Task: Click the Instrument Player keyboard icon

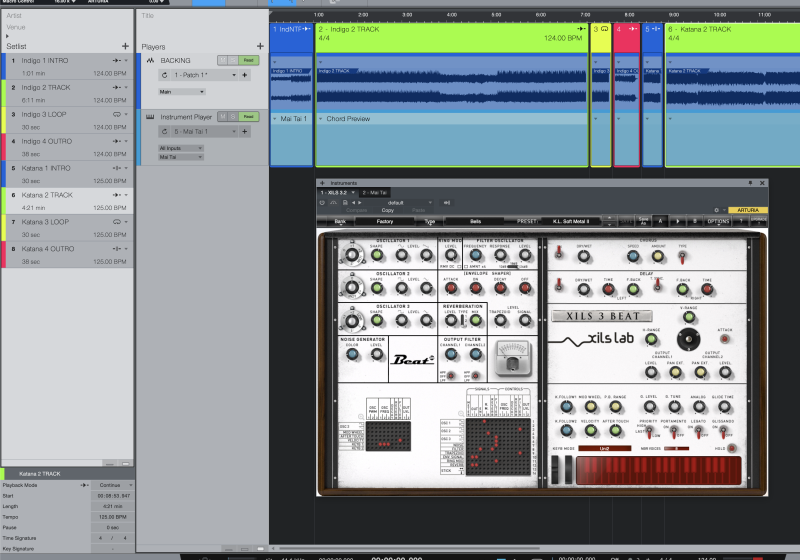Action: [x=149, y=117]
